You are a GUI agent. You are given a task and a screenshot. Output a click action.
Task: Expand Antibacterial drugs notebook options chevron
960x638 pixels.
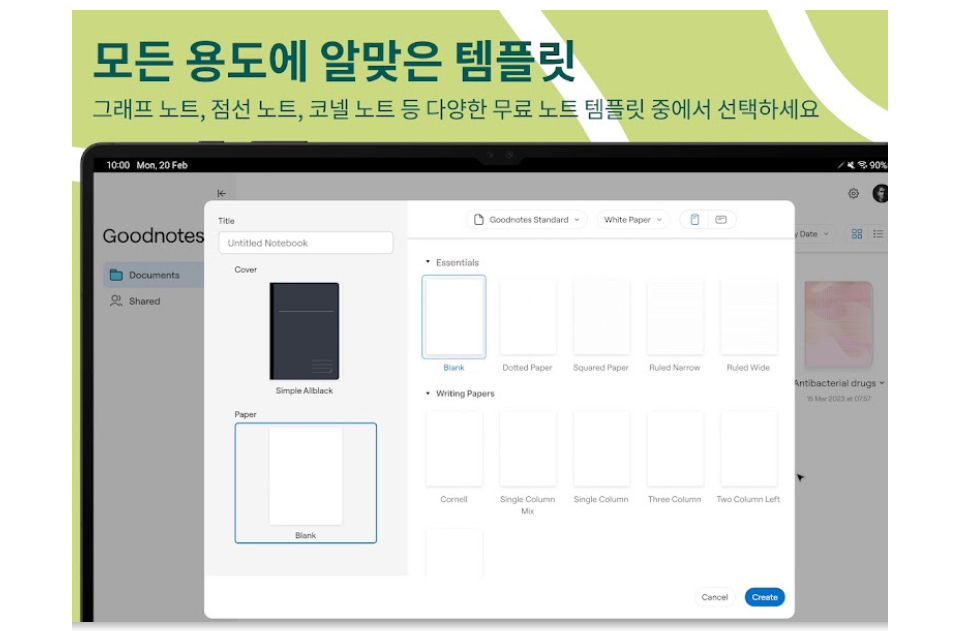(x=882, y=383)
